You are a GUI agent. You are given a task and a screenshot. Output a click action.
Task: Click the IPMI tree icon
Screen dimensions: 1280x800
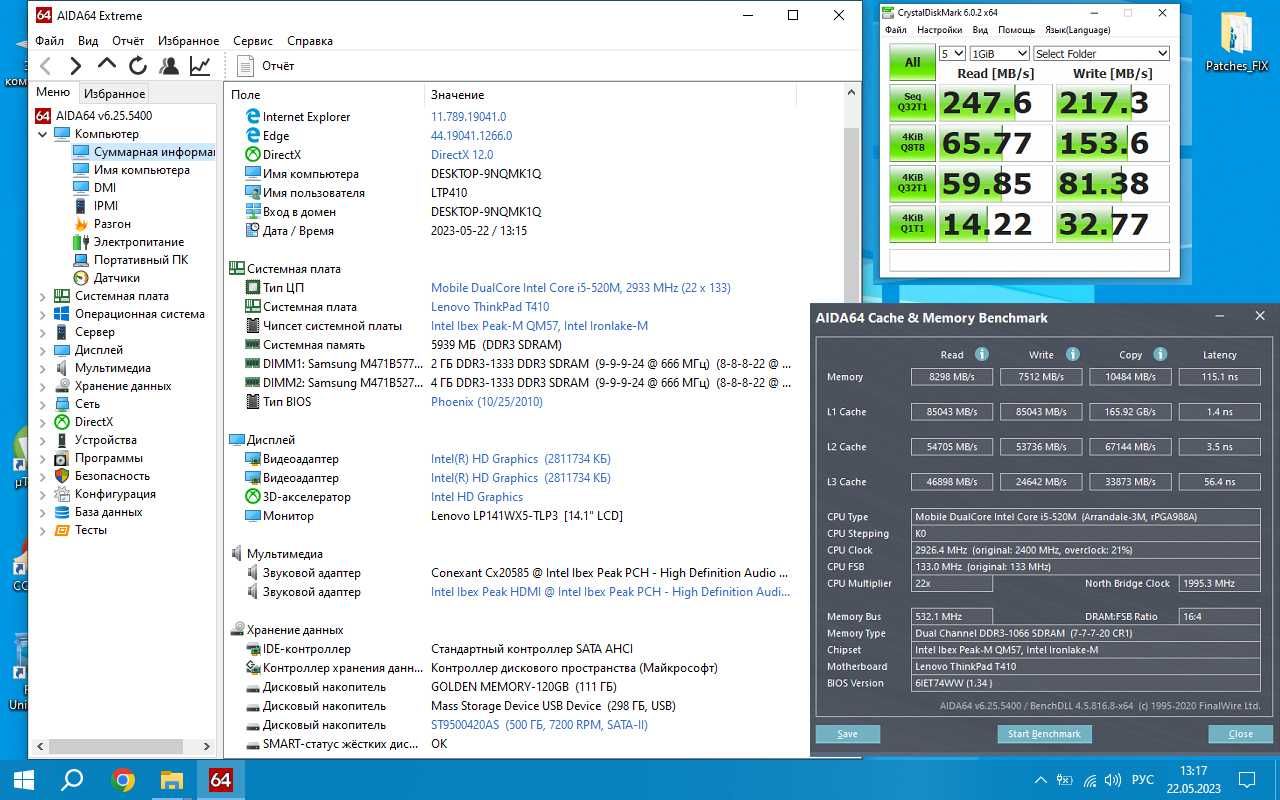pyautogui.click(x=81, y=206)
